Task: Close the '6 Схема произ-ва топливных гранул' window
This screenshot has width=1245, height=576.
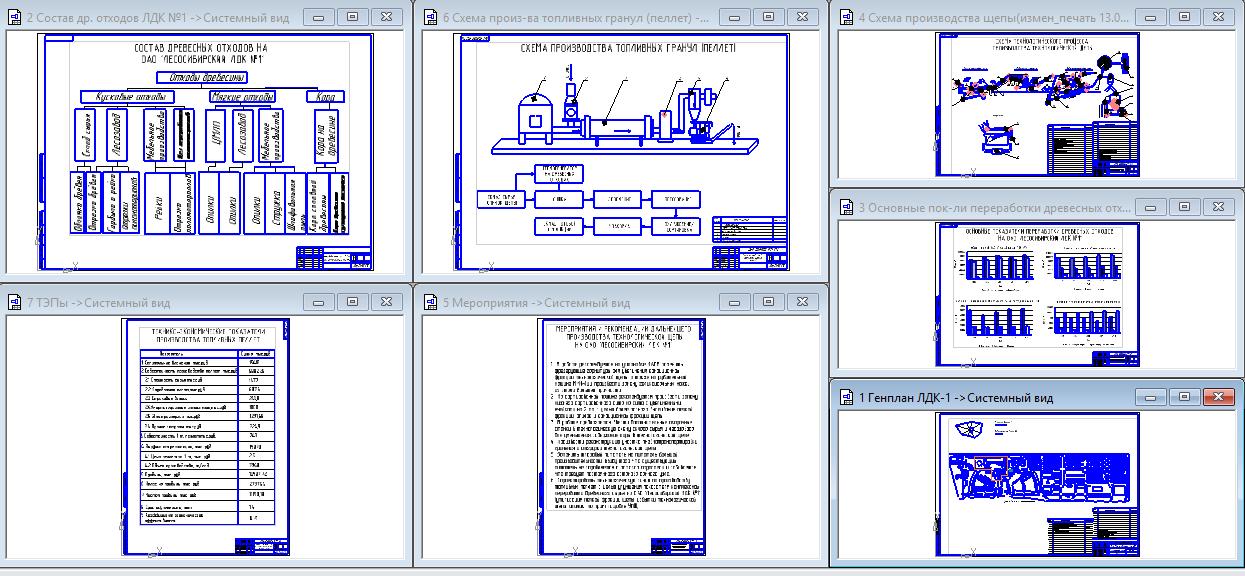Action: tap(802, 17)
